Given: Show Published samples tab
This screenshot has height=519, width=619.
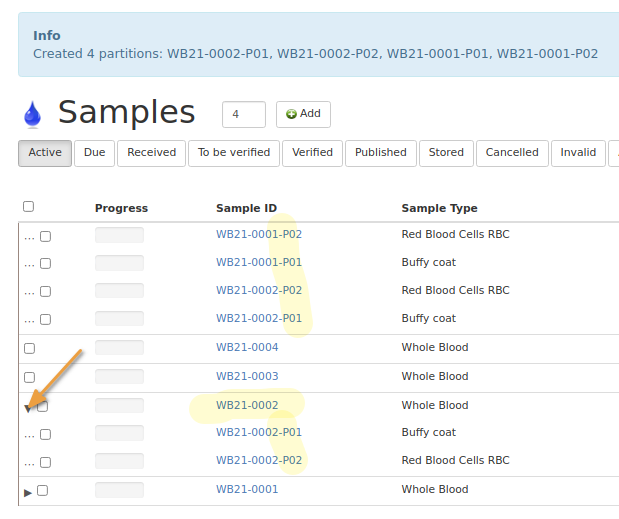Looking at the screenshot, I should tap(380, 153).
